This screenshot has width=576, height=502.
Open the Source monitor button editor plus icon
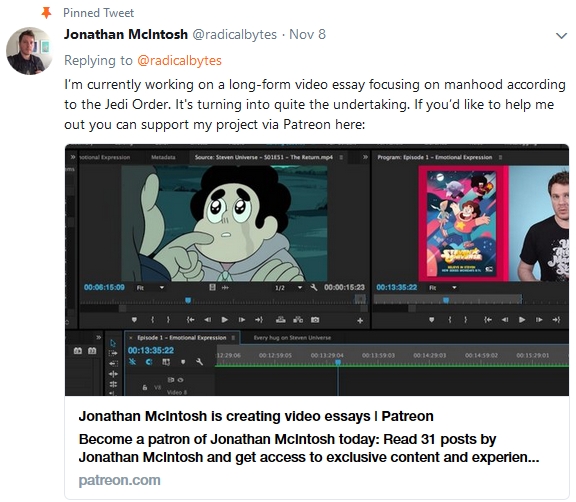click(x=360, y=321)
